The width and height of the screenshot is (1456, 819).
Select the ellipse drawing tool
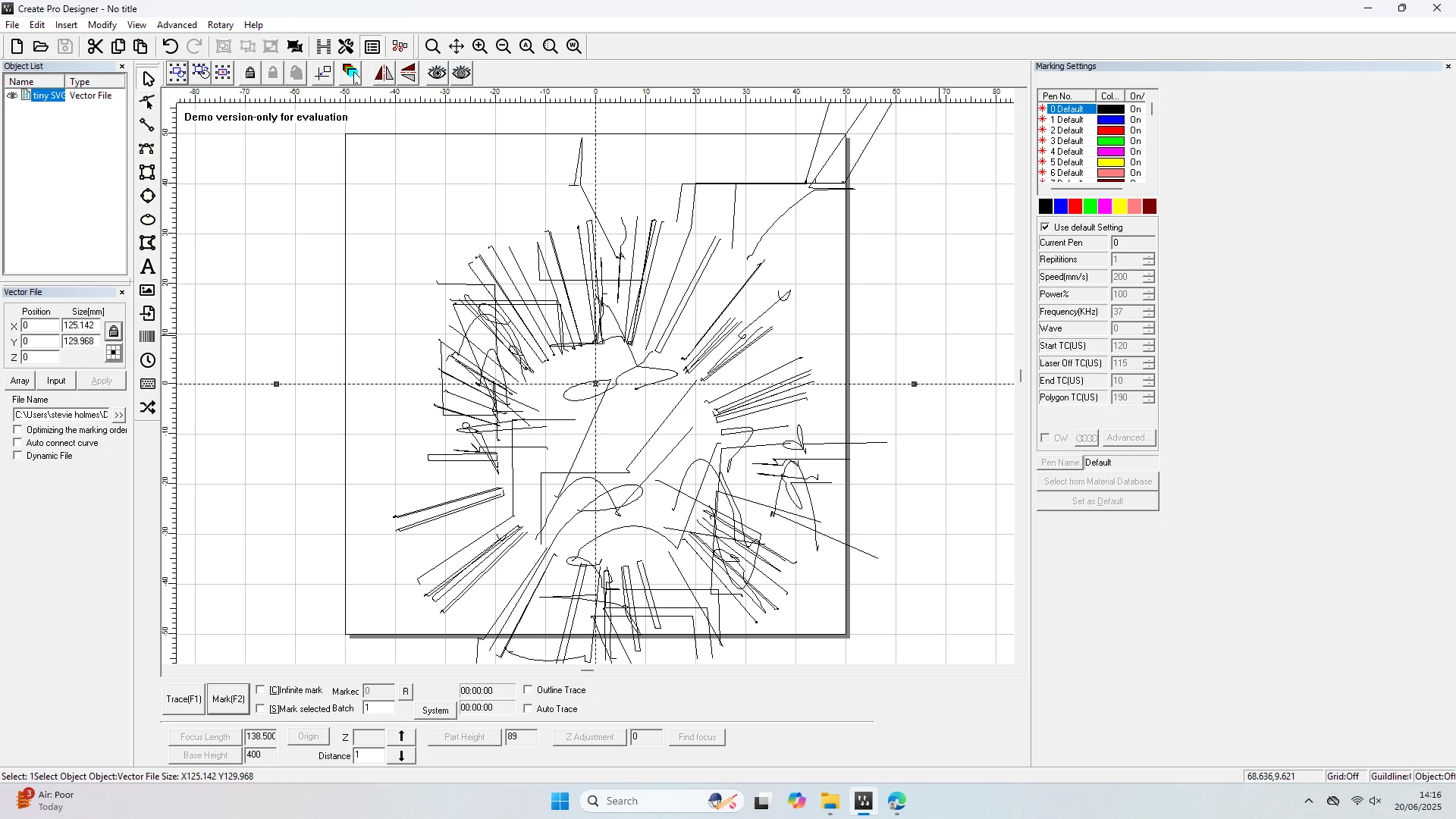(148, 220)
